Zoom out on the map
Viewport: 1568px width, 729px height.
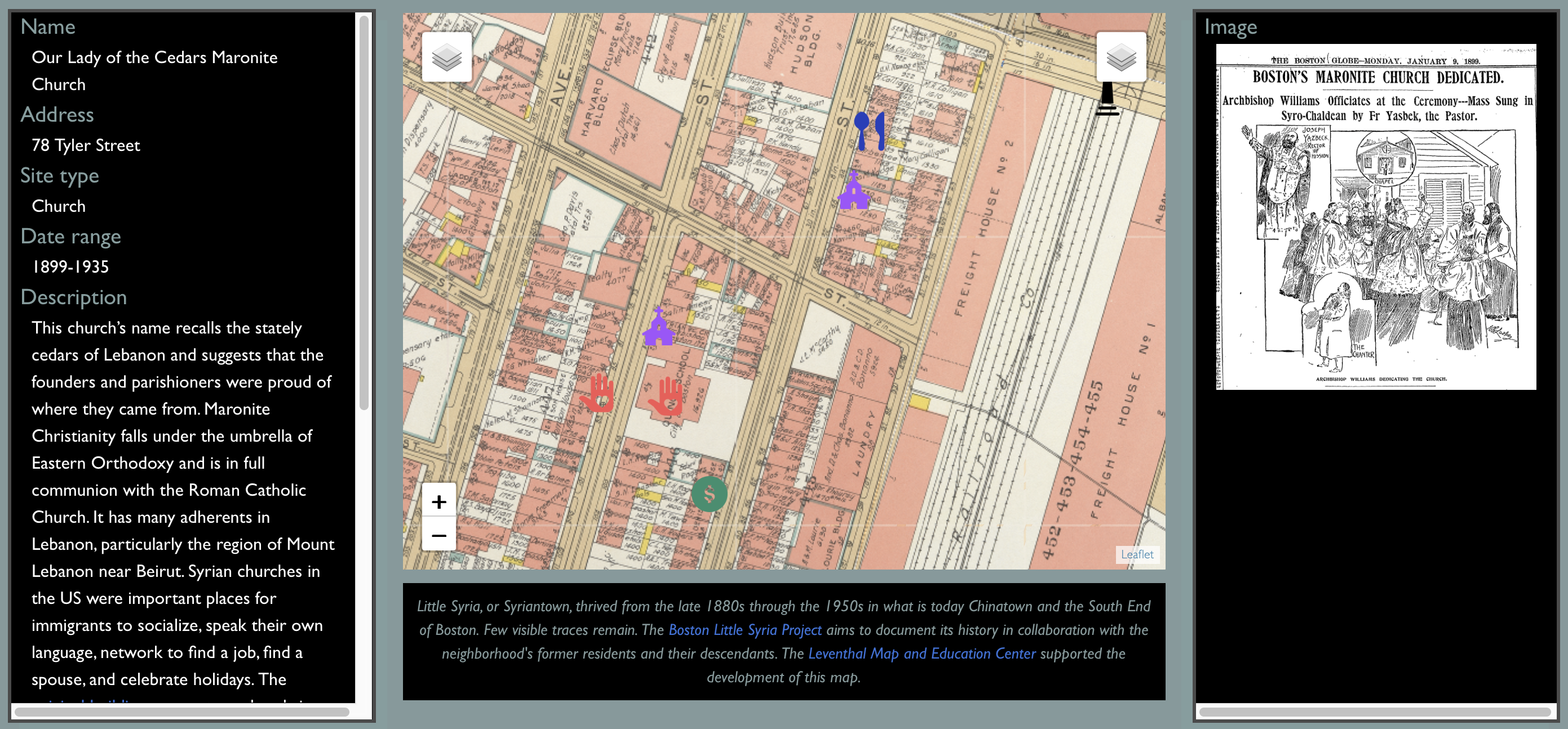(439, 536)
